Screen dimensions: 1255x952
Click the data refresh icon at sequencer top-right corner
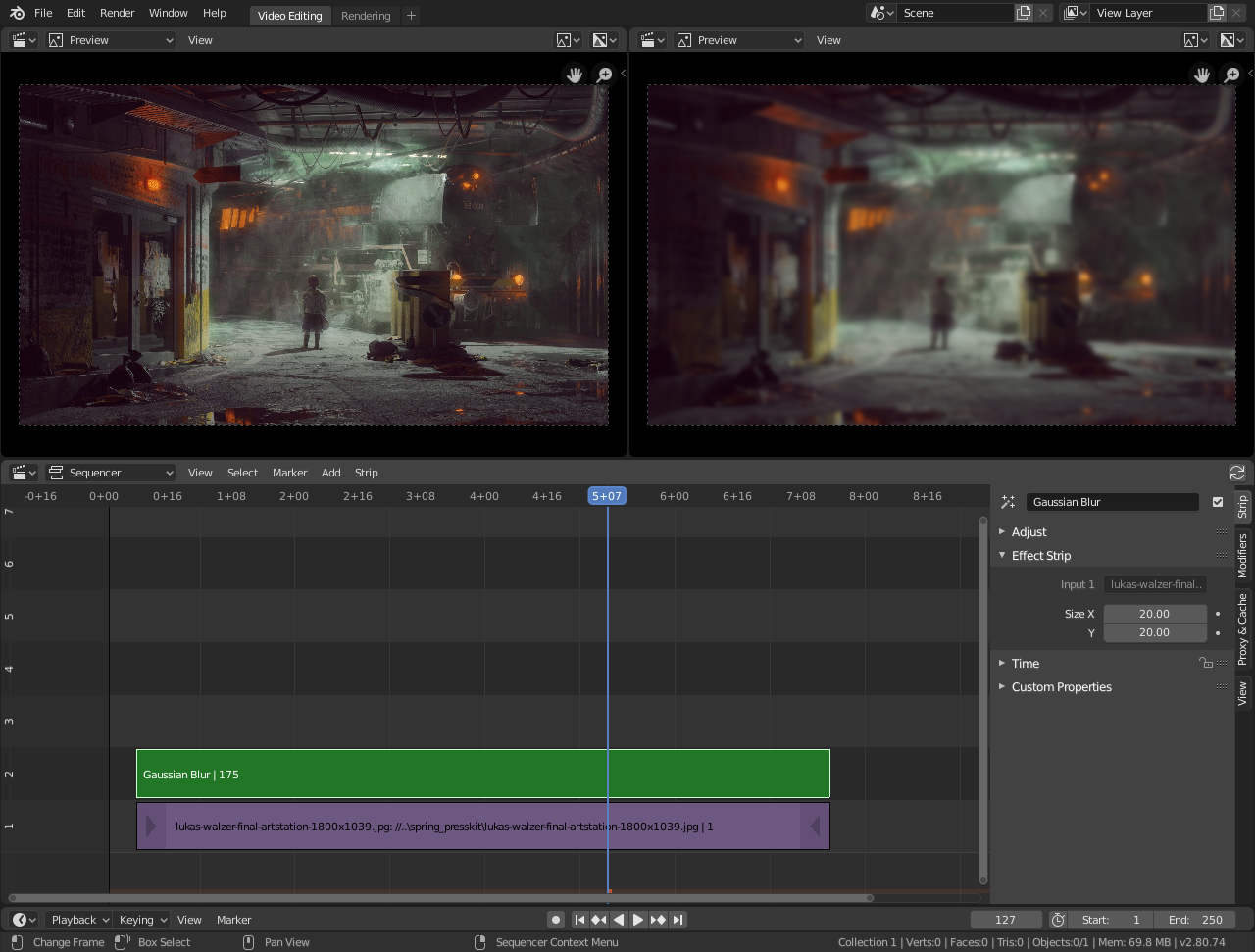1237,472
